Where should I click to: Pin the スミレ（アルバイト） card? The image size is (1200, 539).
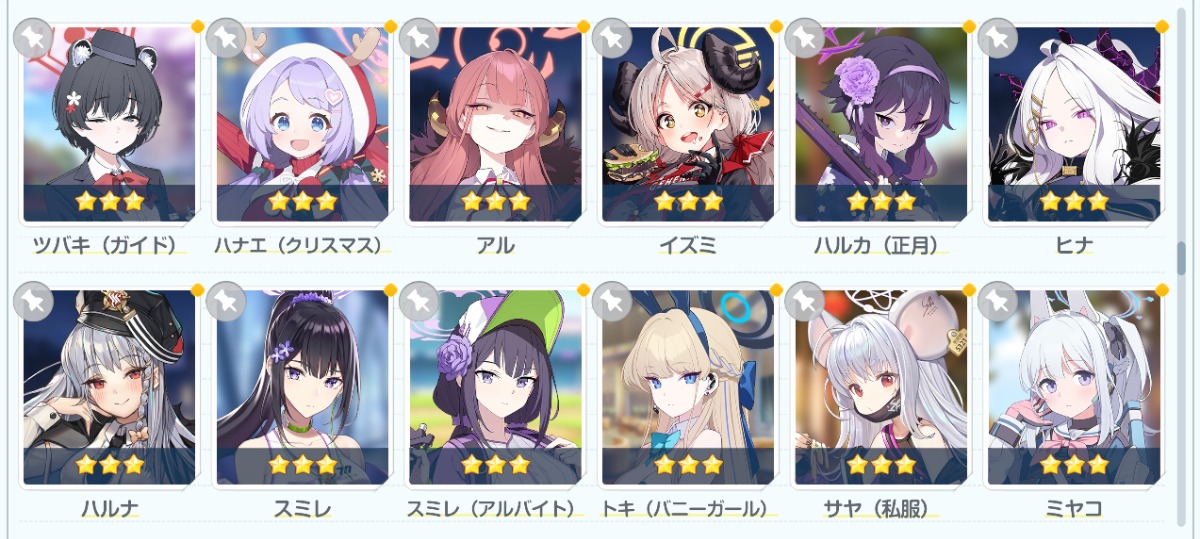pos(419,301)
